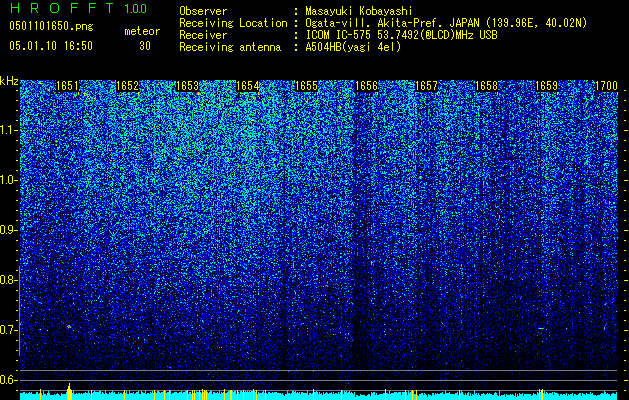Image resolution: width=629 pixels, height=400 pixels.
Task: Click the kHz axis unit label
Action: click(x=9, y=81)
